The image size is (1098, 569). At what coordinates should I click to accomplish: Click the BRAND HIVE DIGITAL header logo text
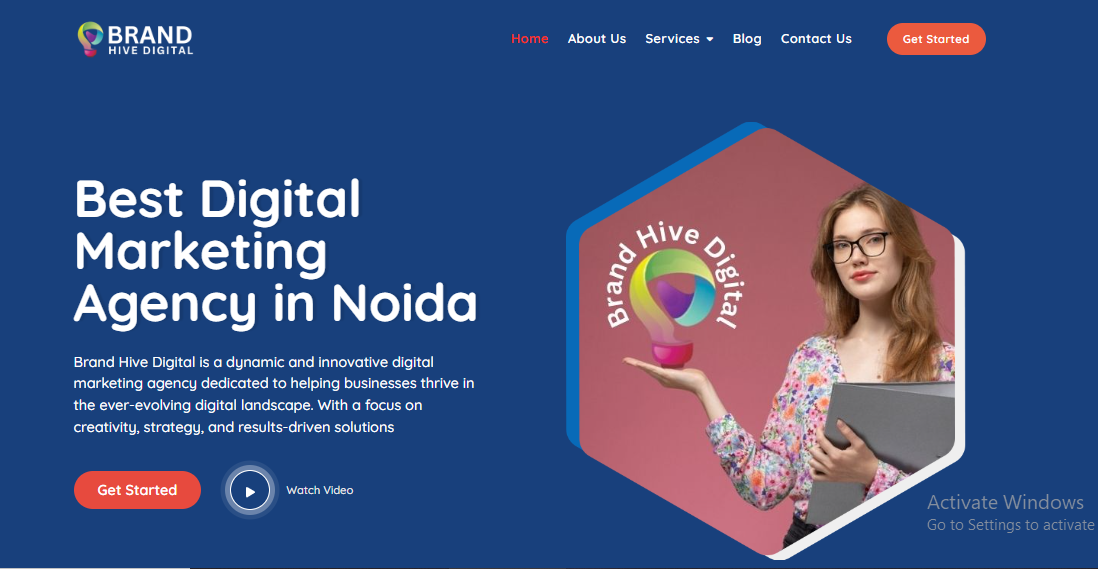point(150,40)
